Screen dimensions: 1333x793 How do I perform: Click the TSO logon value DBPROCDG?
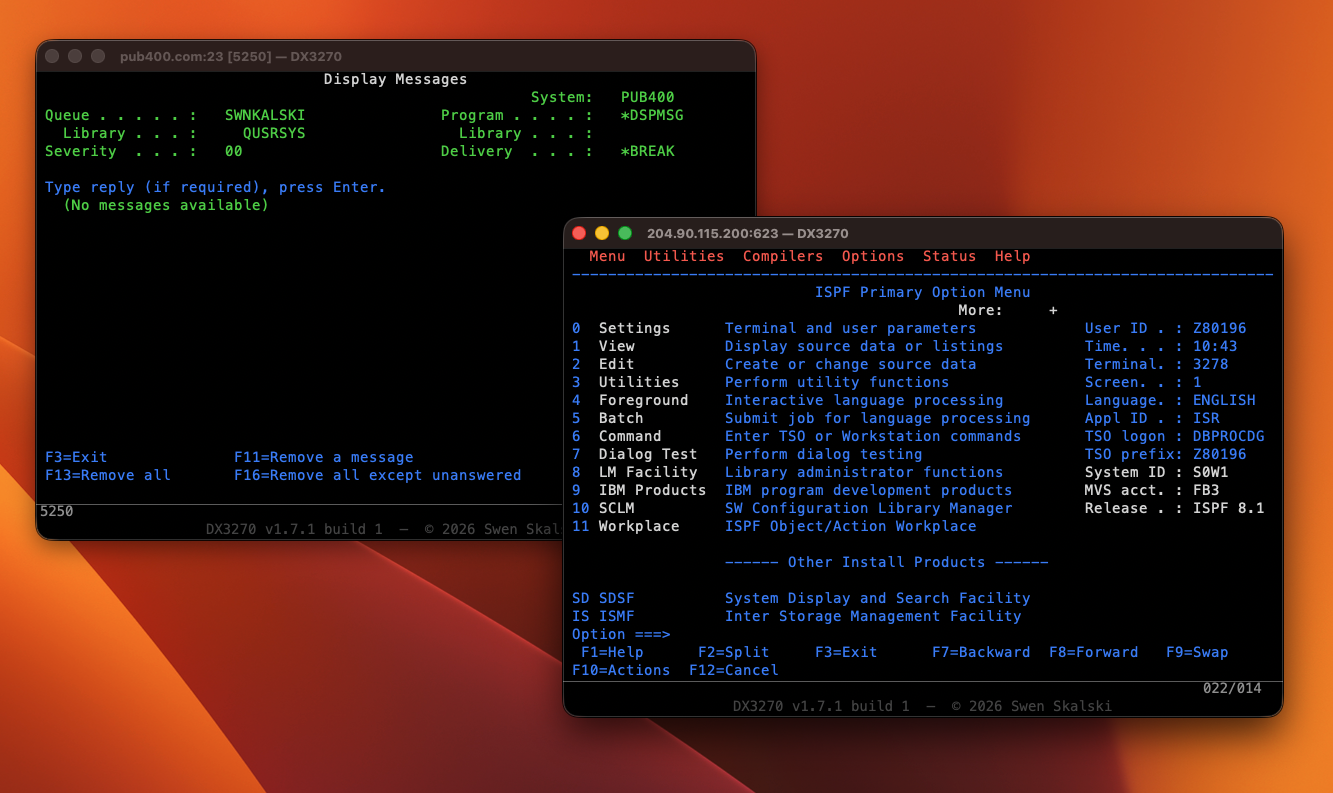[1229, 436]
